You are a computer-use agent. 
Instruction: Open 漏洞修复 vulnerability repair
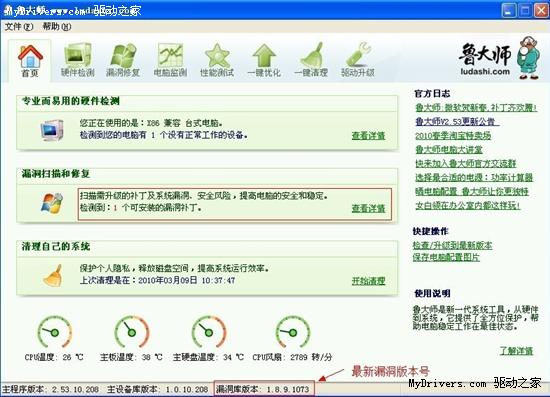[x=123, y=60]
